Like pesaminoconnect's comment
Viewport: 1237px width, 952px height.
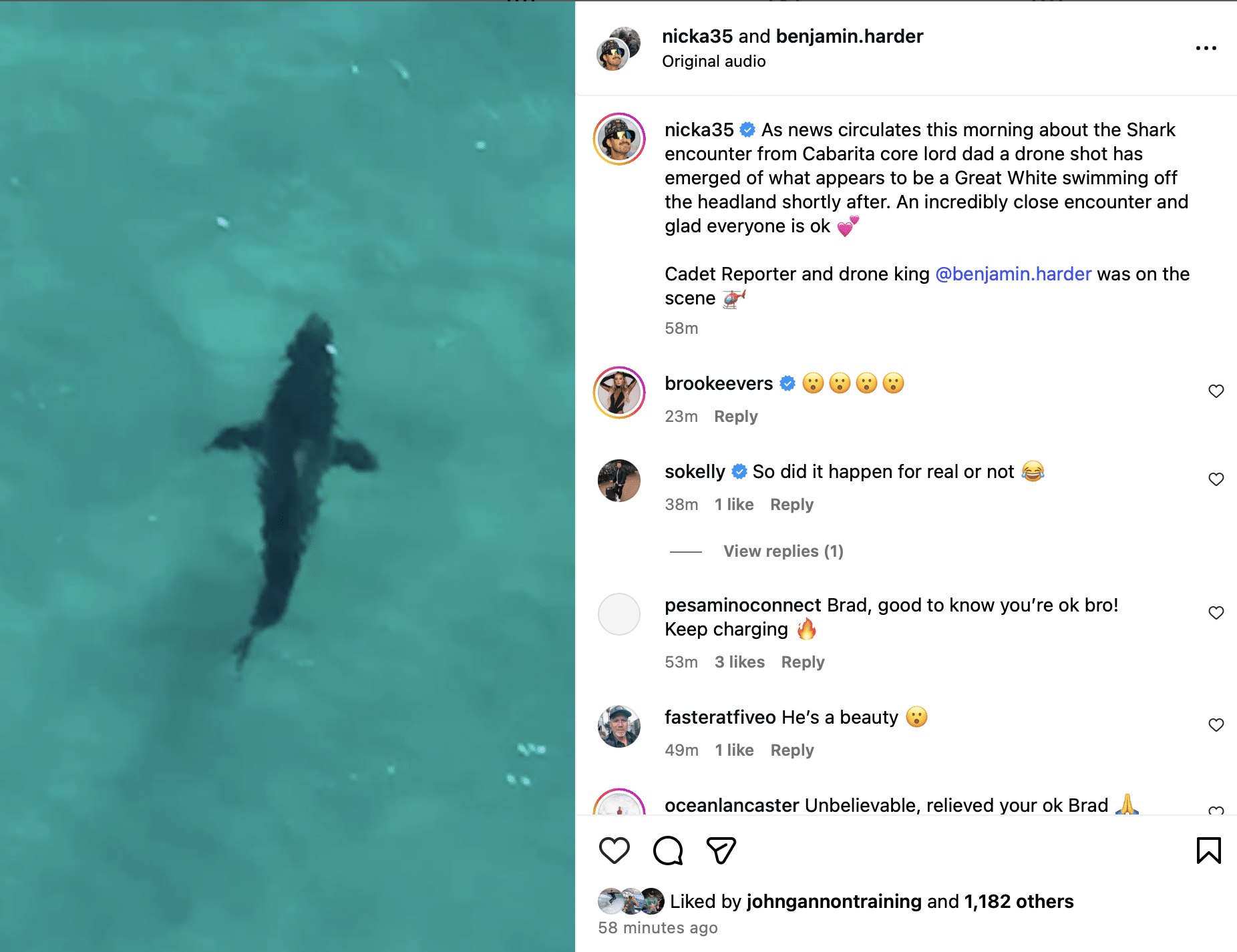click(x=1216, y=613)
